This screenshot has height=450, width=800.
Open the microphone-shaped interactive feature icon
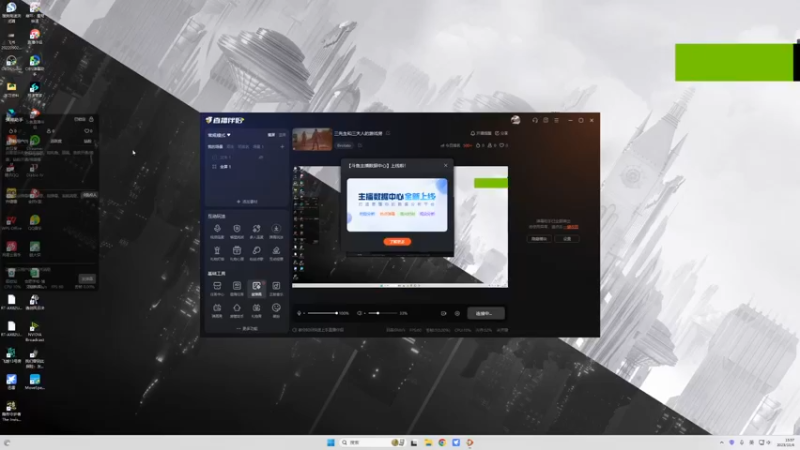(x=217, y=231)
